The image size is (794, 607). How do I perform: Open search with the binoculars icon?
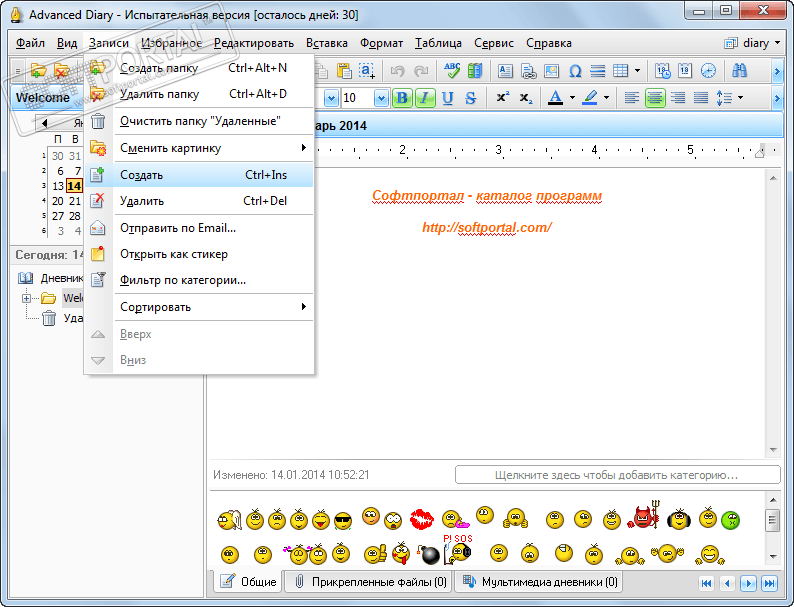point(739,71)
